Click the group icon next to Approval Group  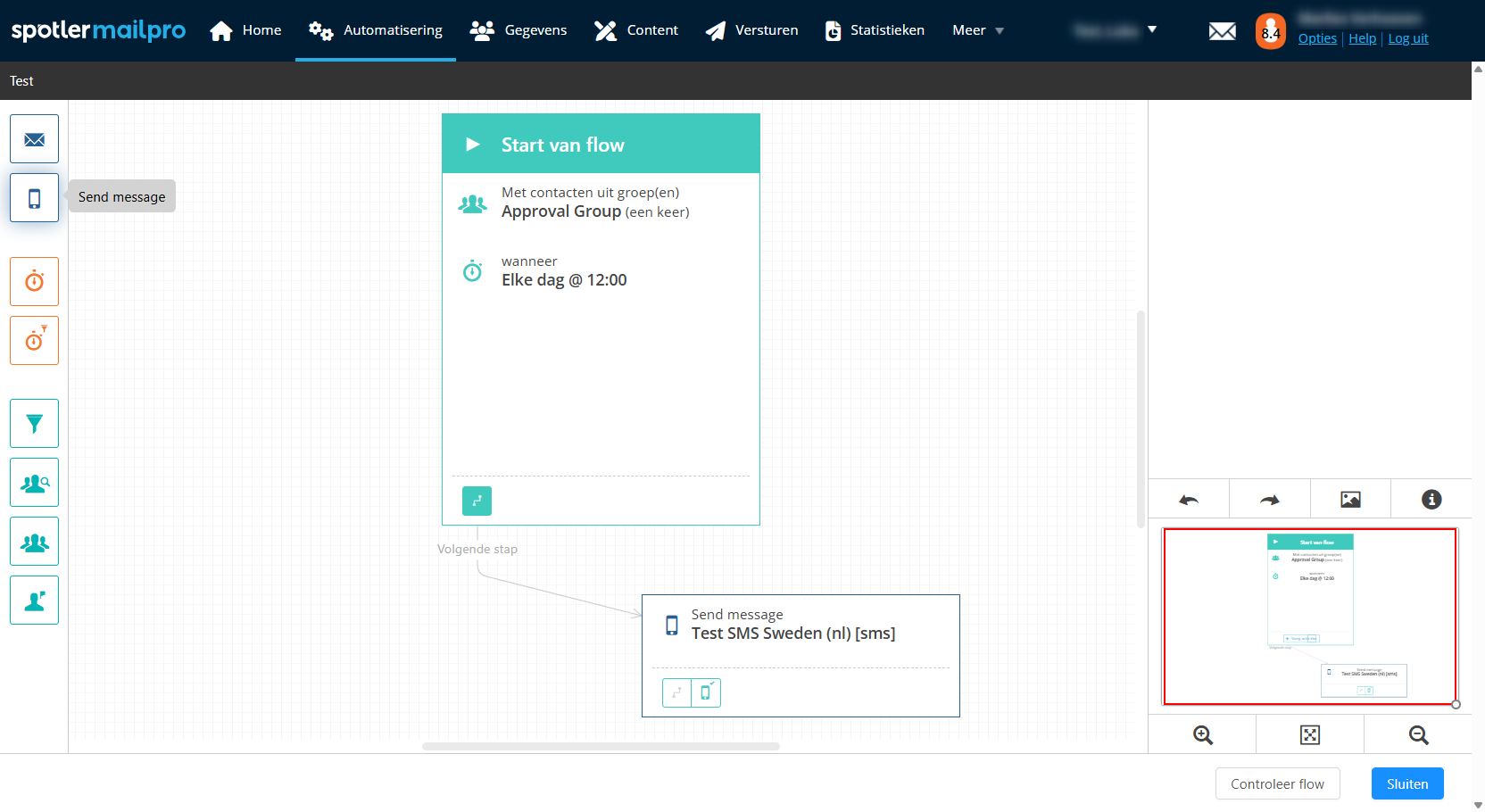click(x=472, y=204)
